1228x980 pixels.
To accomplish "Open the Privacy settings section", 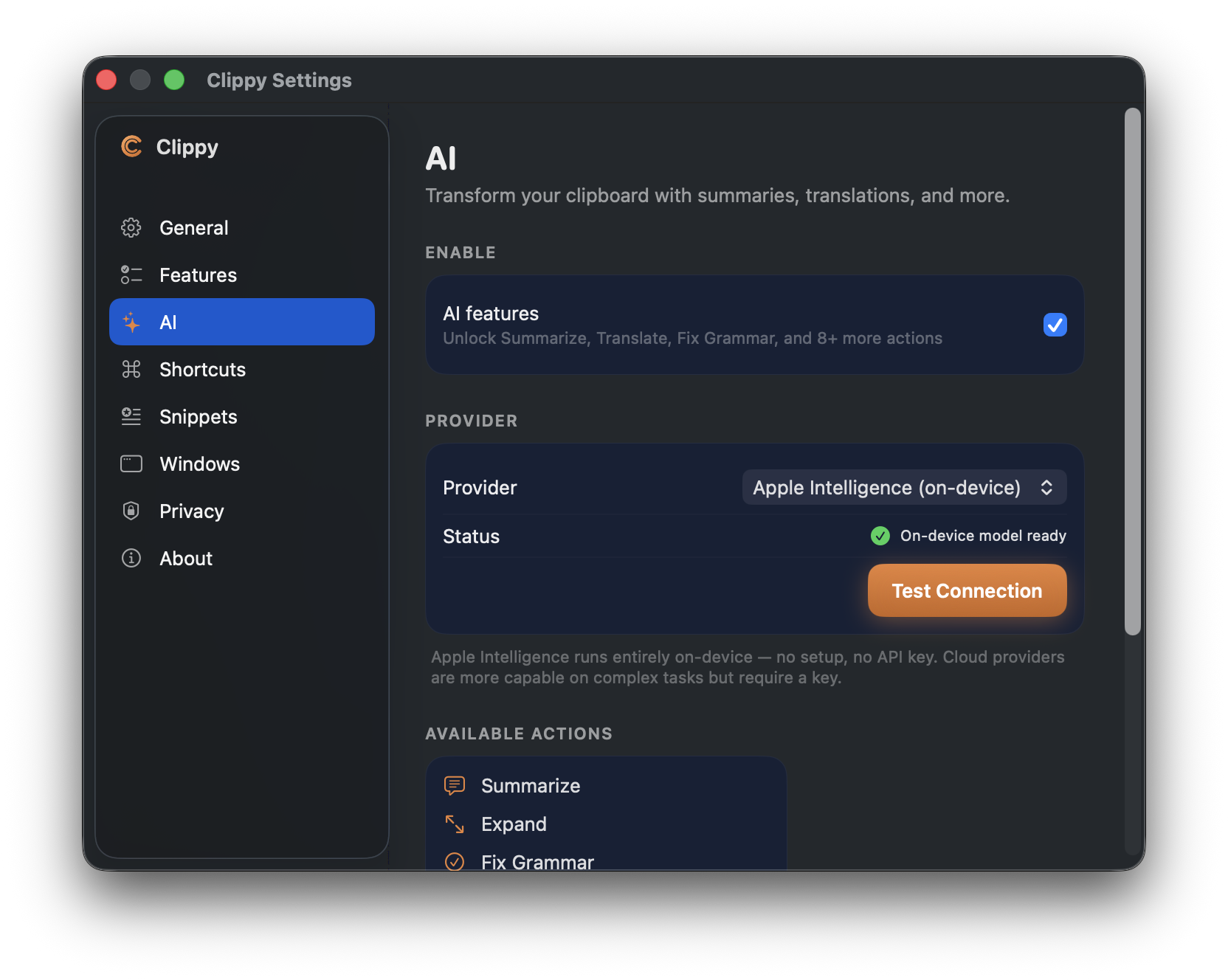I will pyautogui.click(x=242, y=511).
